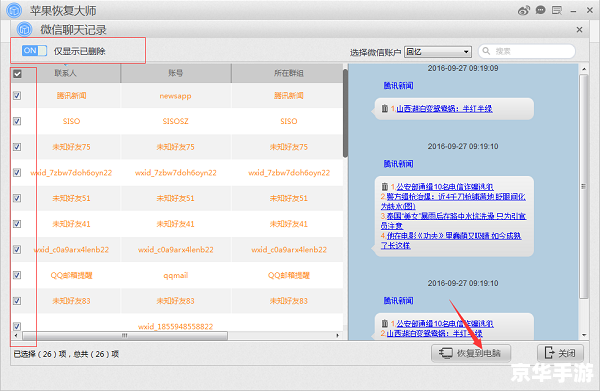Sort by the 联系人 column header
The width and height of the screenshot is (600, 391).
65,73
